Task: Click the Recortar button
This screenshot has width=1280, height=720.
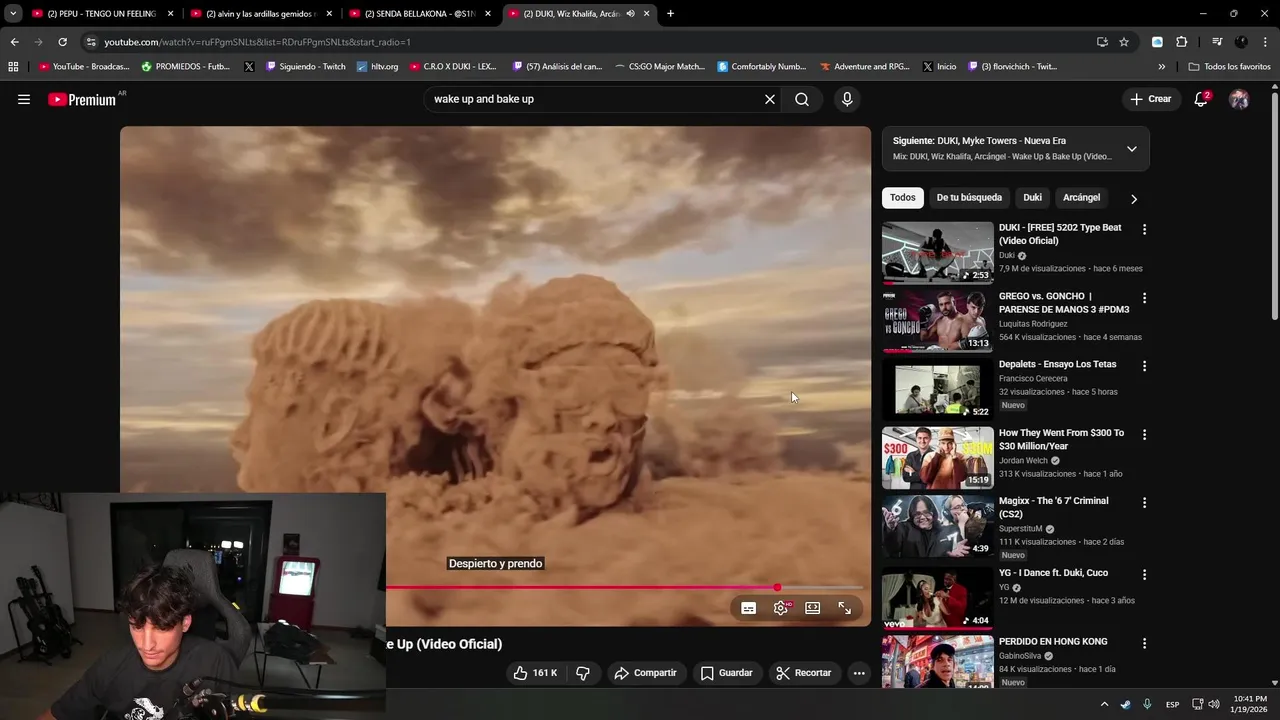Action: click(803, 673)
